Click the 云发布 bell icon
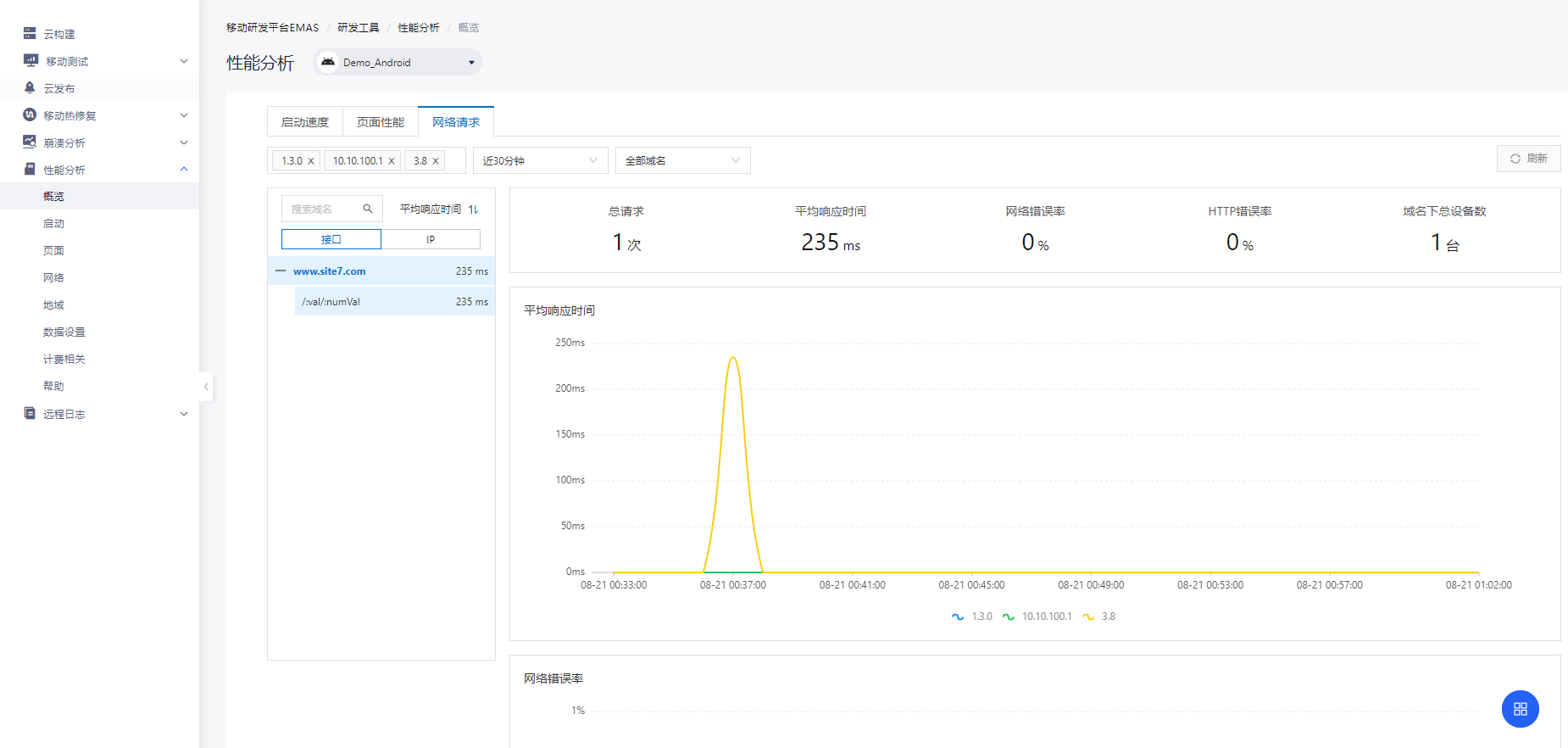This screenshot has height=748, width=1568. (x=30, y=88)
